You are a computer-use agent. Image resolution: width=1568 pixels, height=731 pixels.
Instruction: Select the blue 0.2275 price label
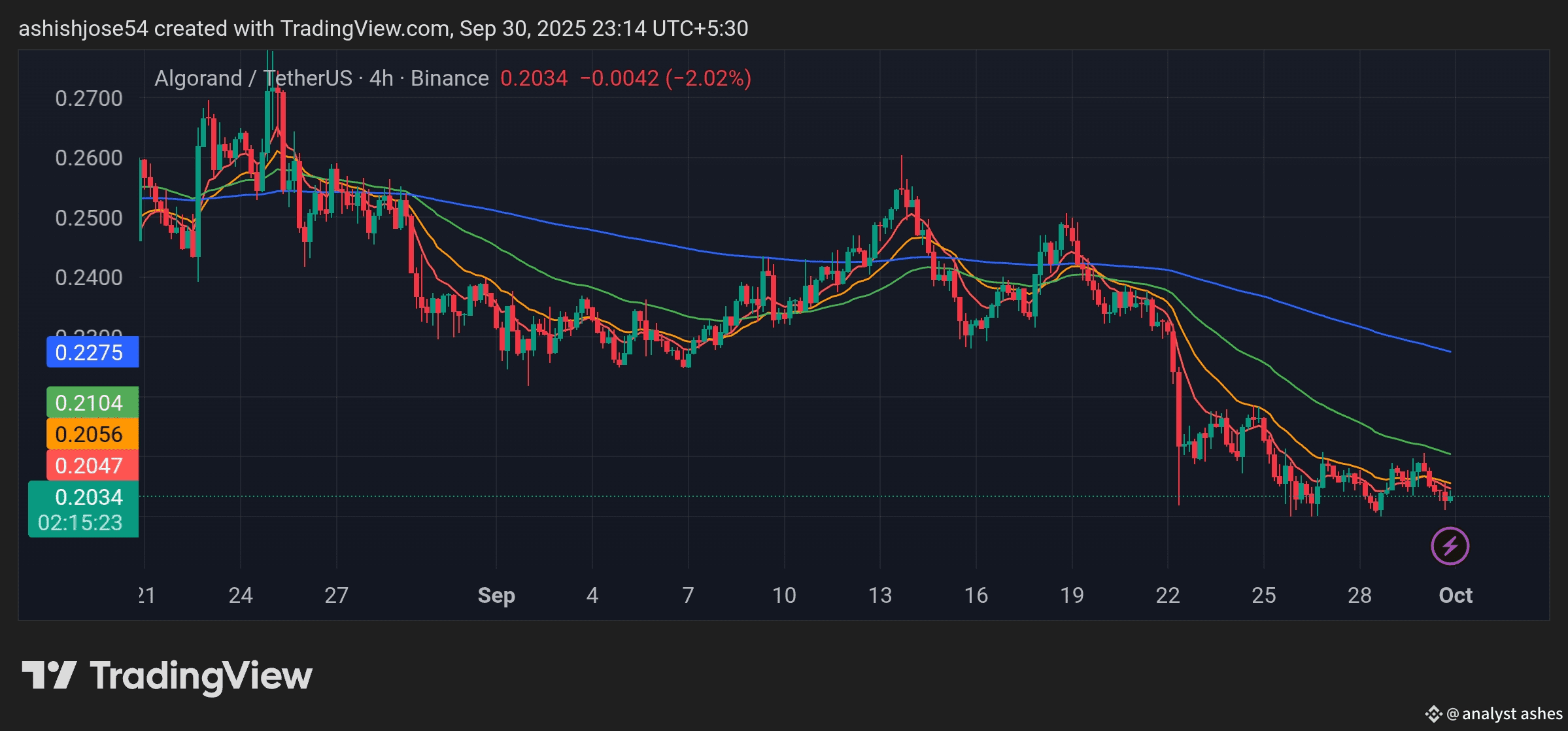coord(92,352)
